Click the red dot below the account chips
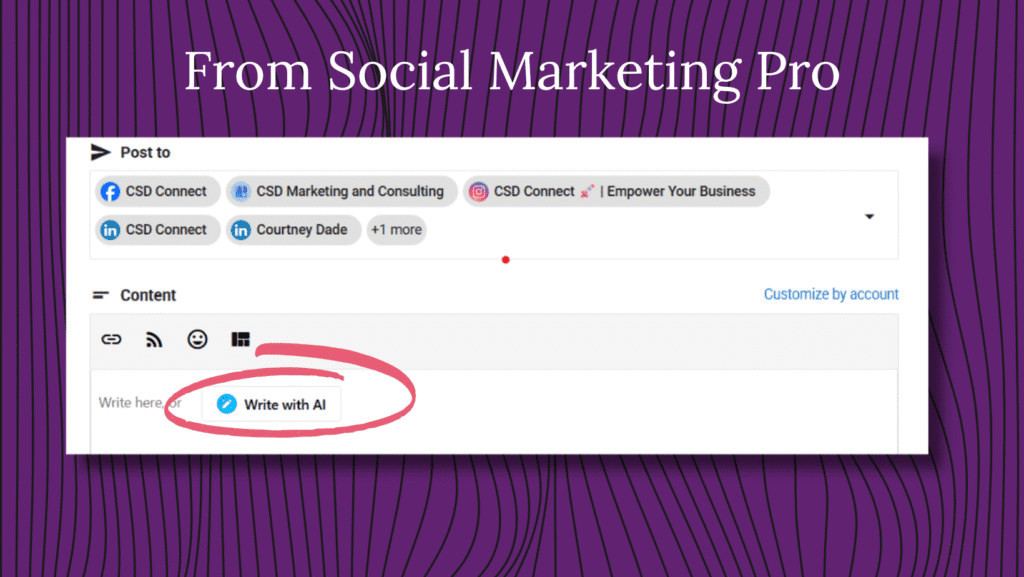This screenshot has width=1024, height=577. click(x=505, y=260)
